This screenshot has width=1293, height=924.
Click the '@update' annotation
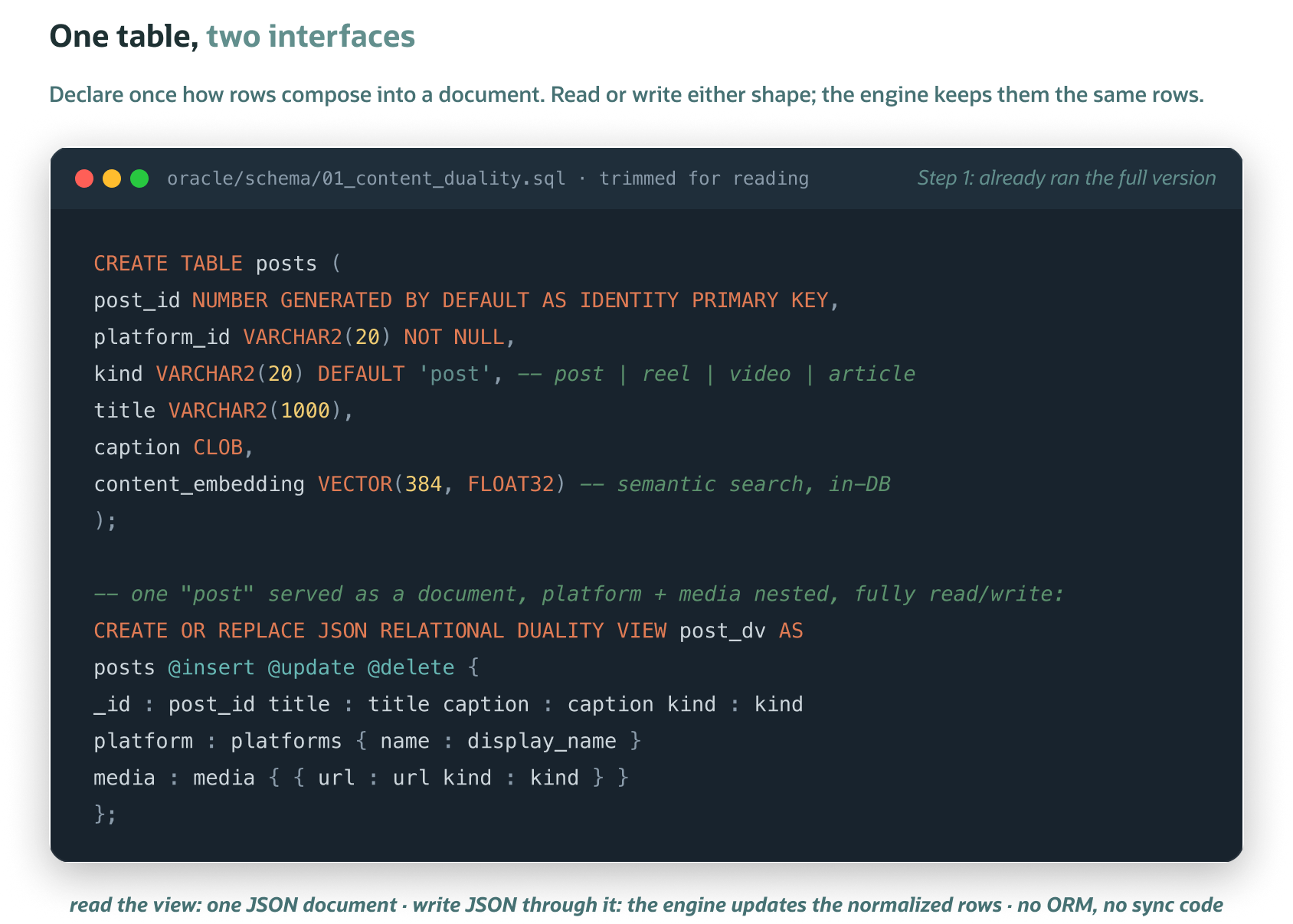[311, 668]
